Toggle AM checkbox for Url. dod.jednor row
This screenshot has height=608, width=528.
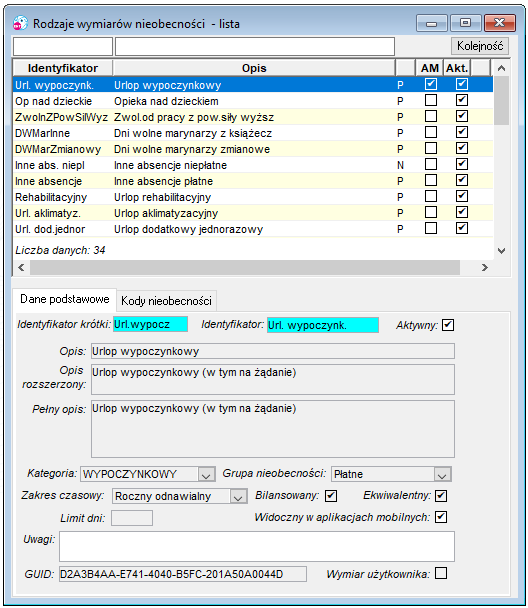tap(431, 228)
